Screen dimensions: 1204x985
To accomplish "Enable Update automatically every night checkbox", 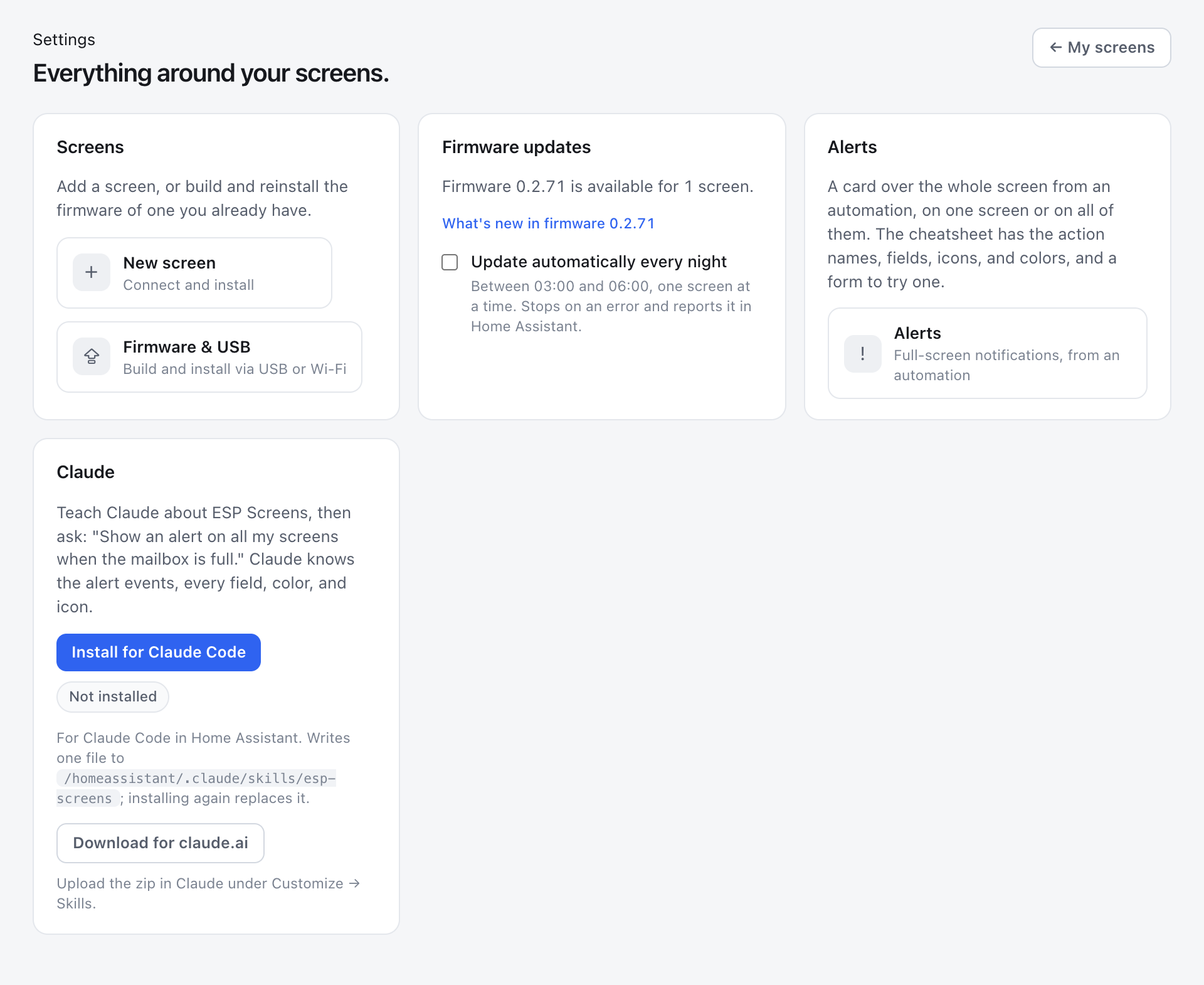I will (x=450, y=262).
